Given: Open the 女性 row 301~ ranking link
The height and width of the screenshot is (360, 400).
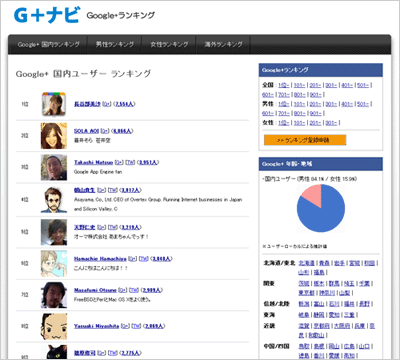Looking at the screenshot, I should [331, 123].
